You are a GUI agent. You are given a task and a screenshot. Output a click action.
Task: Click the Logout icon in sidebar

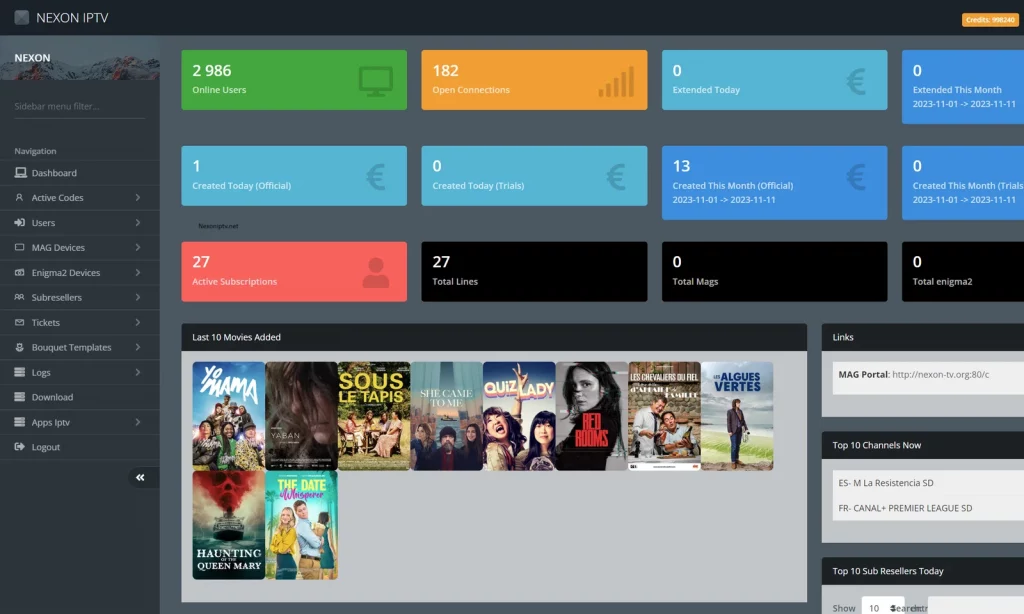(20, 447)
